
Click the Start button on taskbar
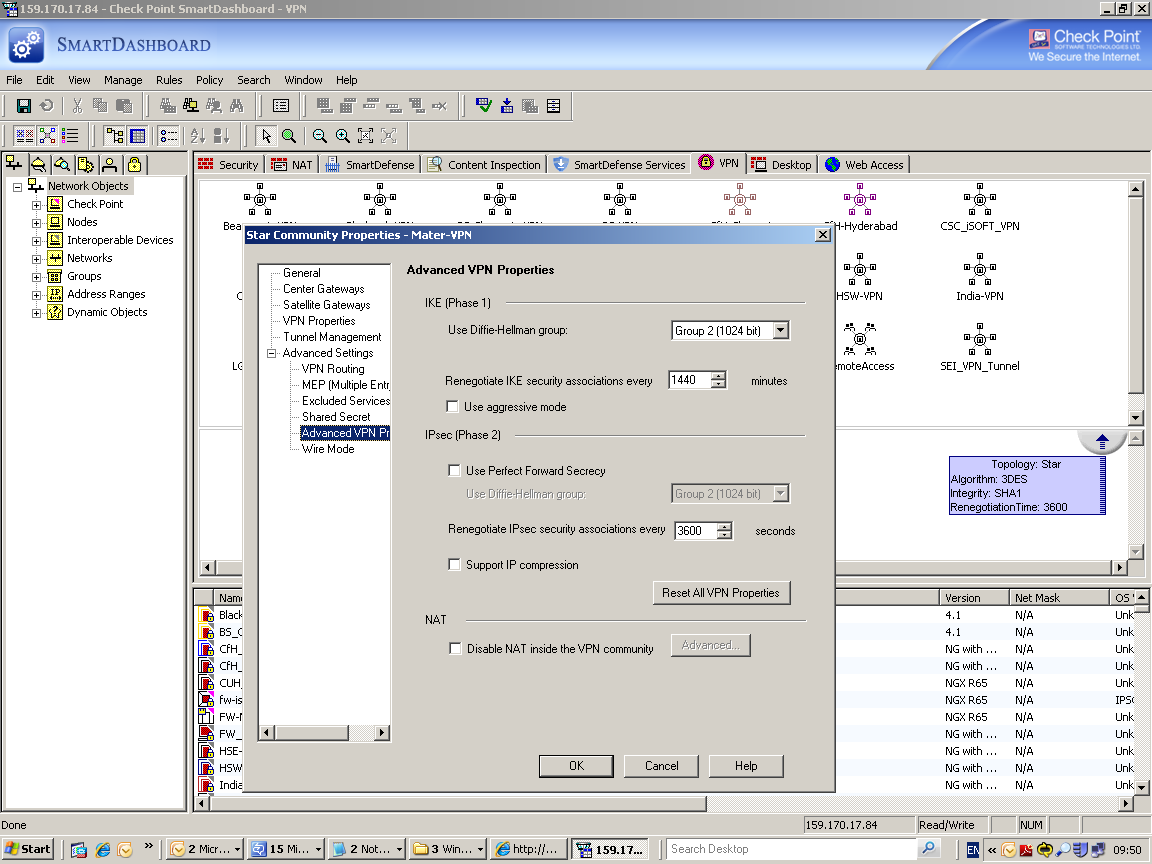(28, 849)
